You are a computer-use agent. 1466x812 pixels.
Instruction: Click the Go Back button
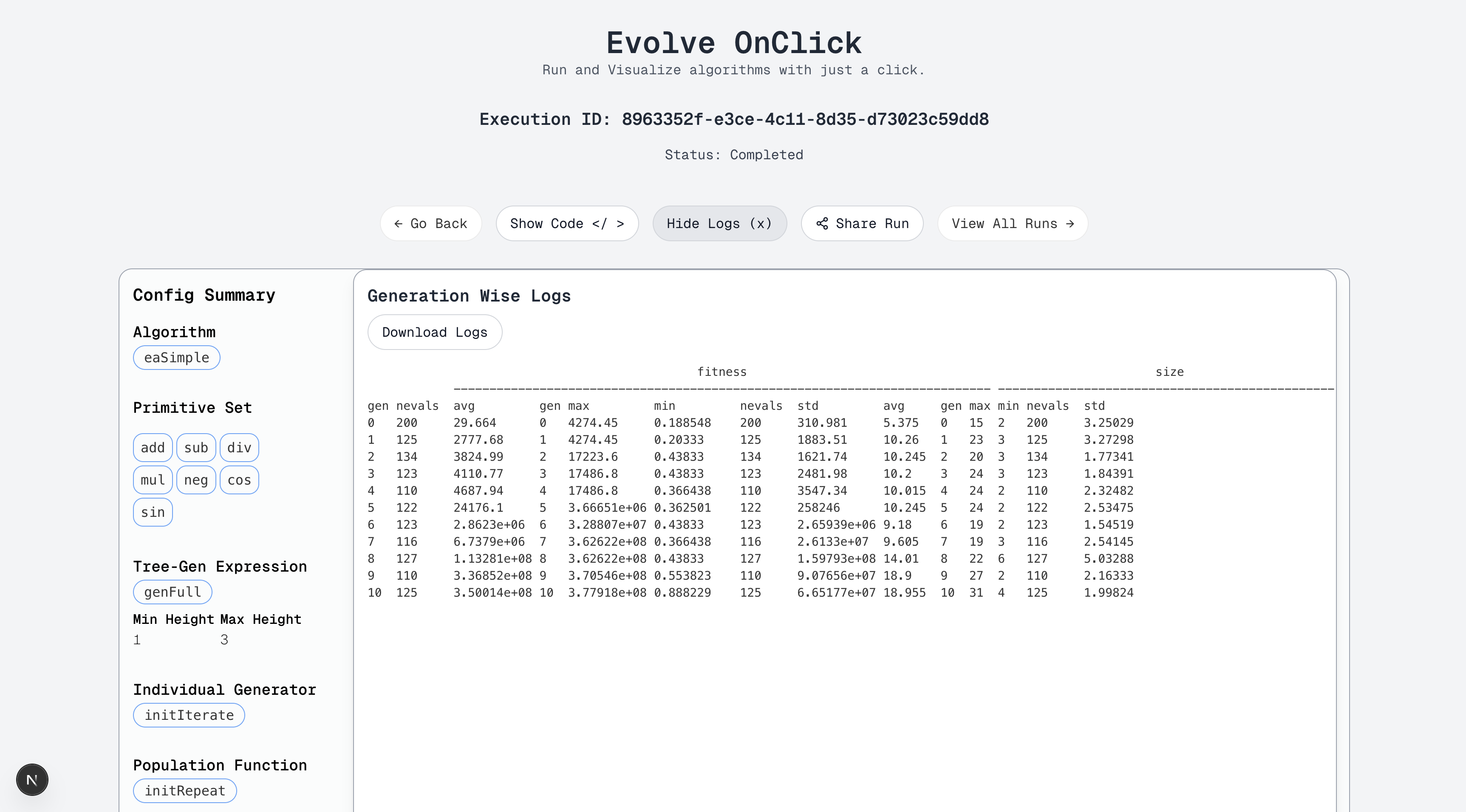point(431,223)
